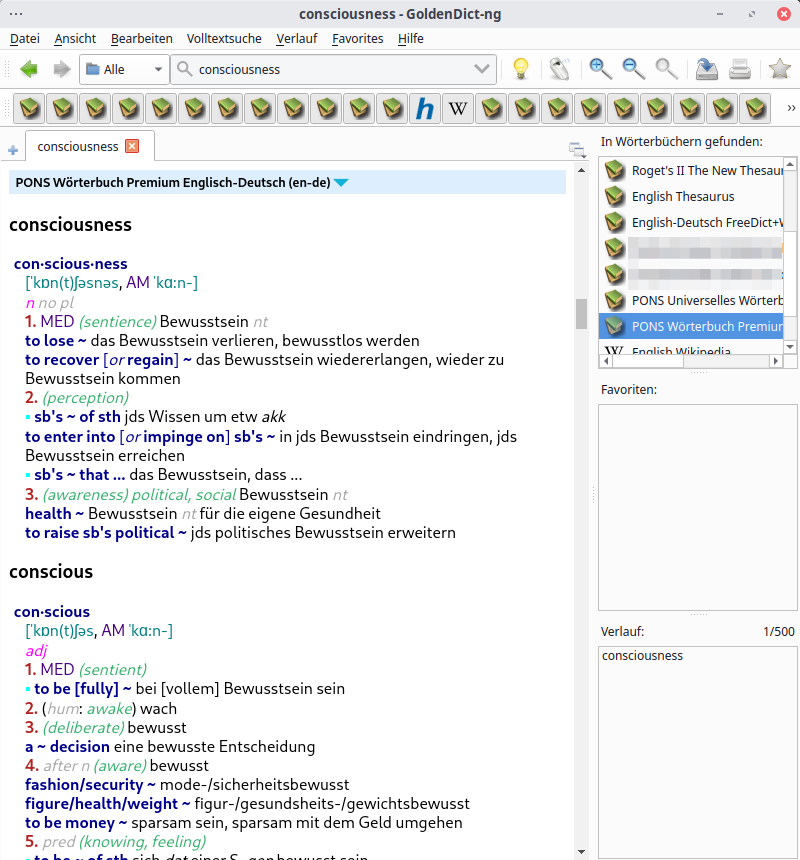Jump to Roget's II thesaurus entry

coord(691,171)
